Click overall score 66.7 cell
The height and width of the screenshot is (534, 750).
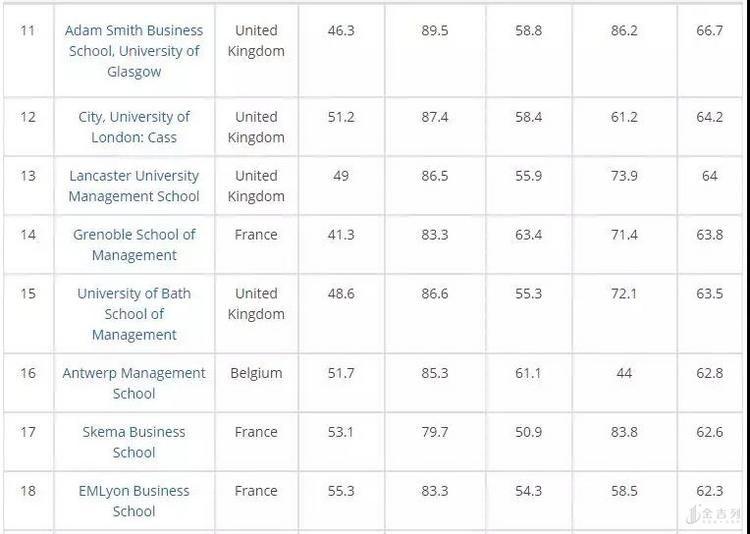tap(709, 31)
